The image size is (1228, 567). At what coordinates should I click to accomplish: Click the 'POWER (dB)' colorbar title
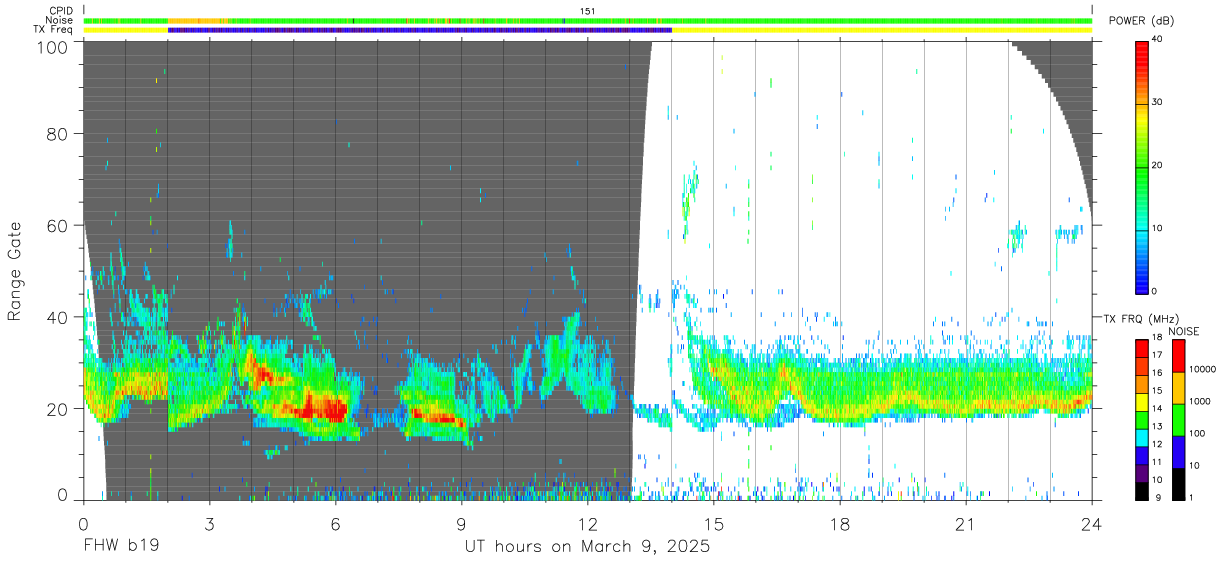coord(1141,21)
